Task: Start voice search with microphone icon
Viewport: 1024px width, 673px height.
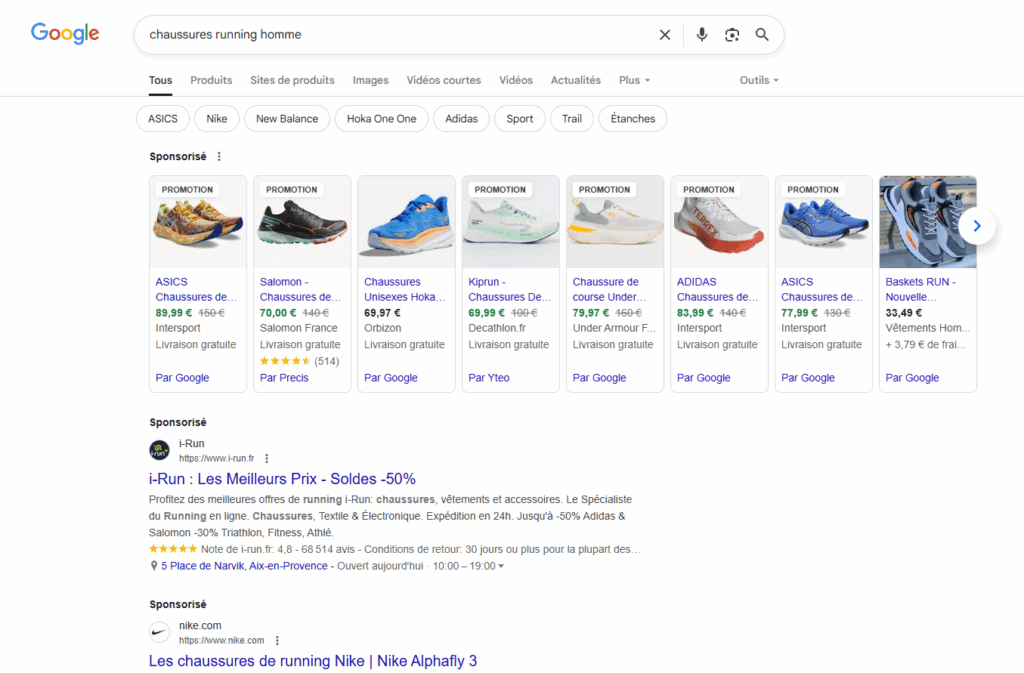Action: 701,35
